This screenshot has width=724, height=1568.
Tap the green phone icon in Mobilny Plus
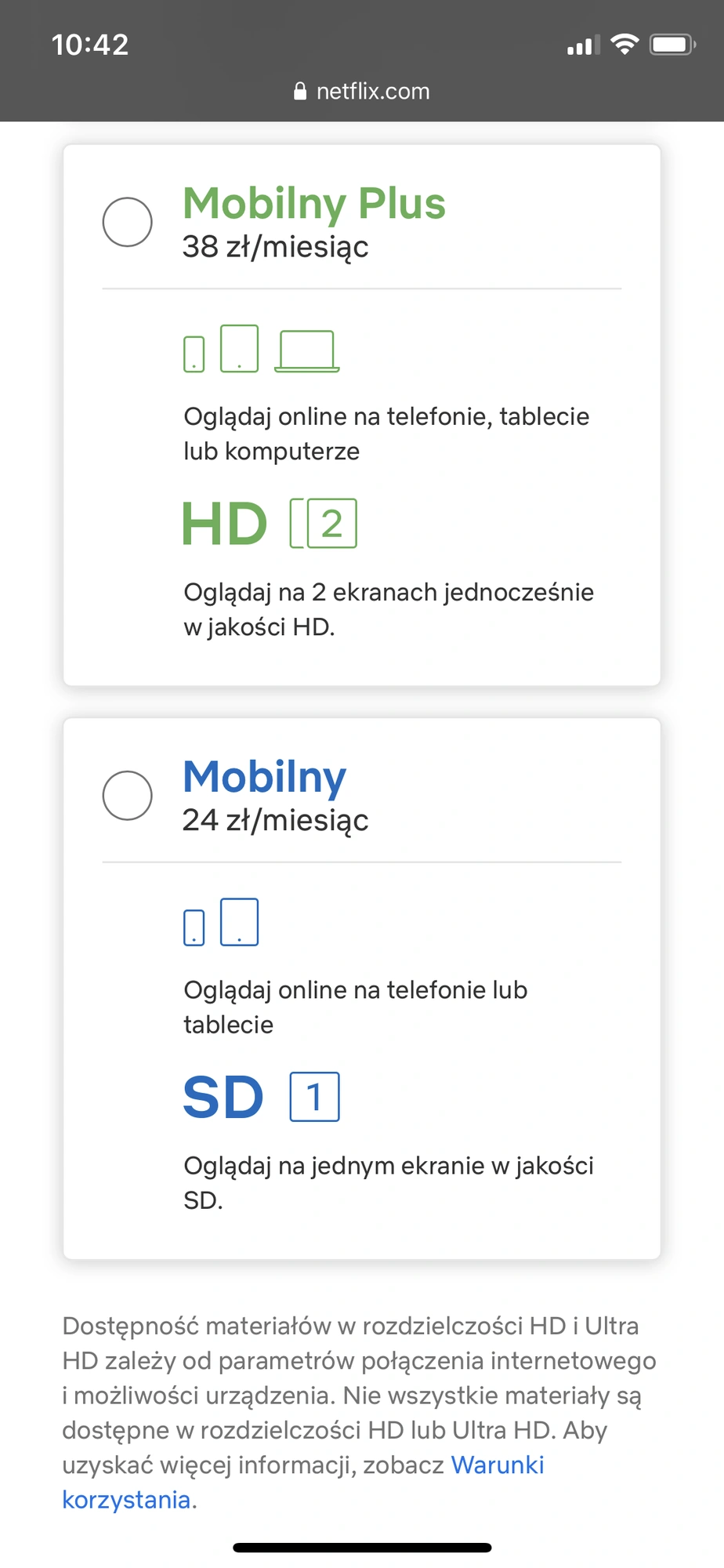click(x=194, y=354)
